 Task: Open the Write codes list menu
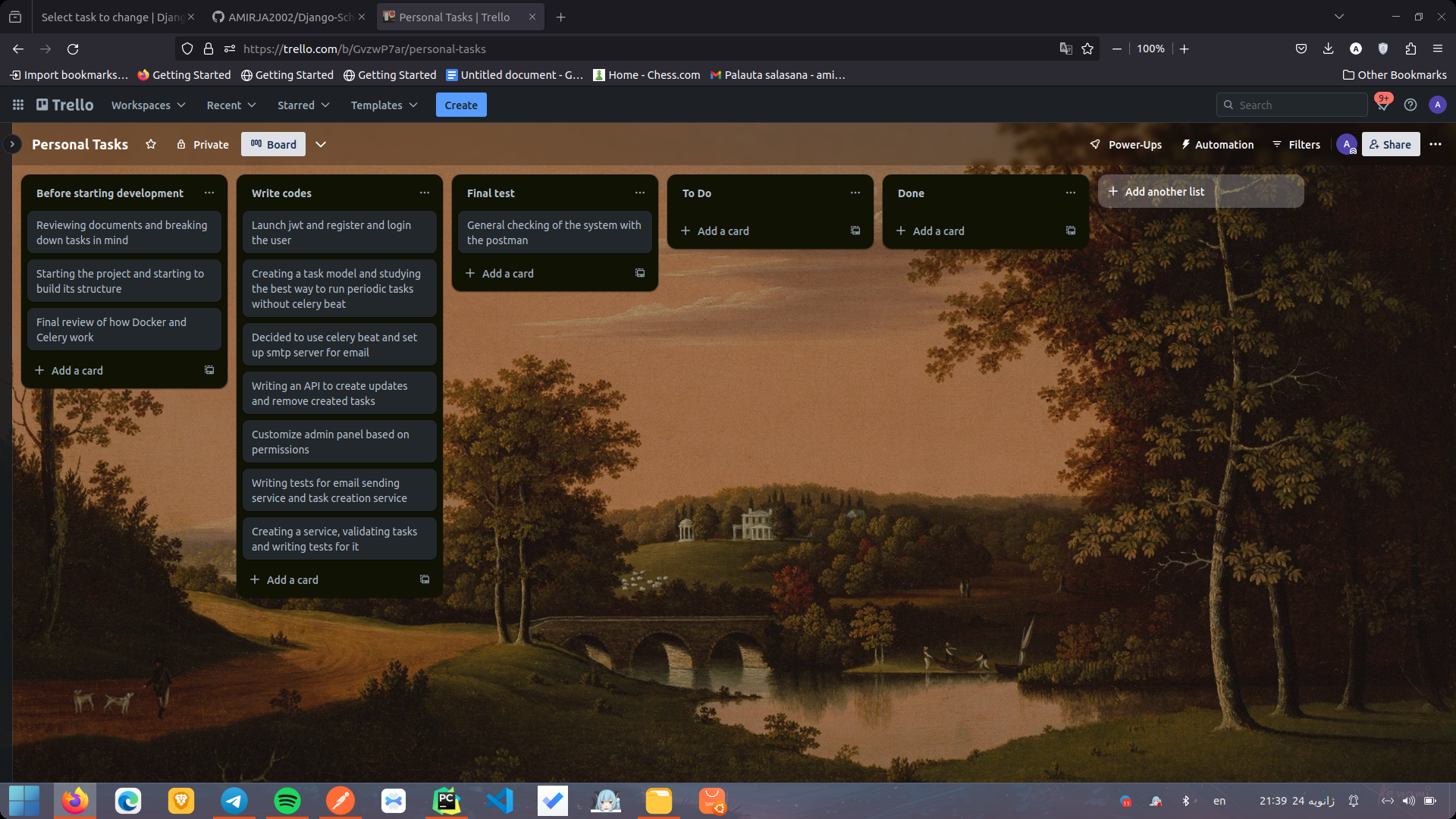[424, 192]
